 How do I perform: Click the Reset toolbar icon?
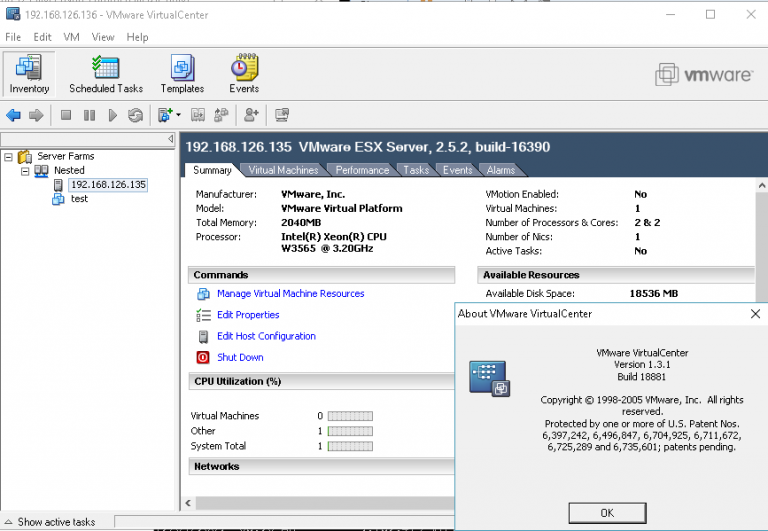135,115
